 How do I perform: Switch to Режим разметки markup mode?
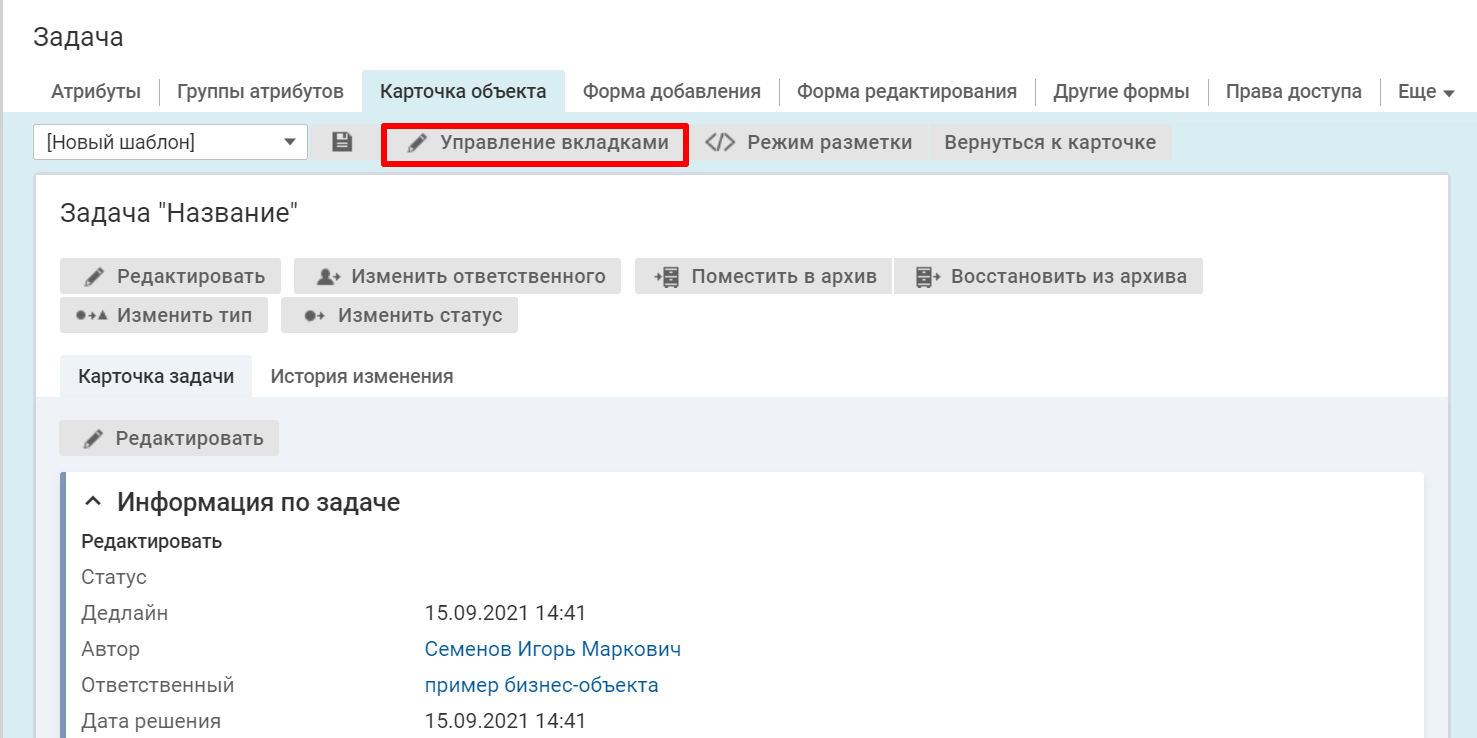coord(809,143)
